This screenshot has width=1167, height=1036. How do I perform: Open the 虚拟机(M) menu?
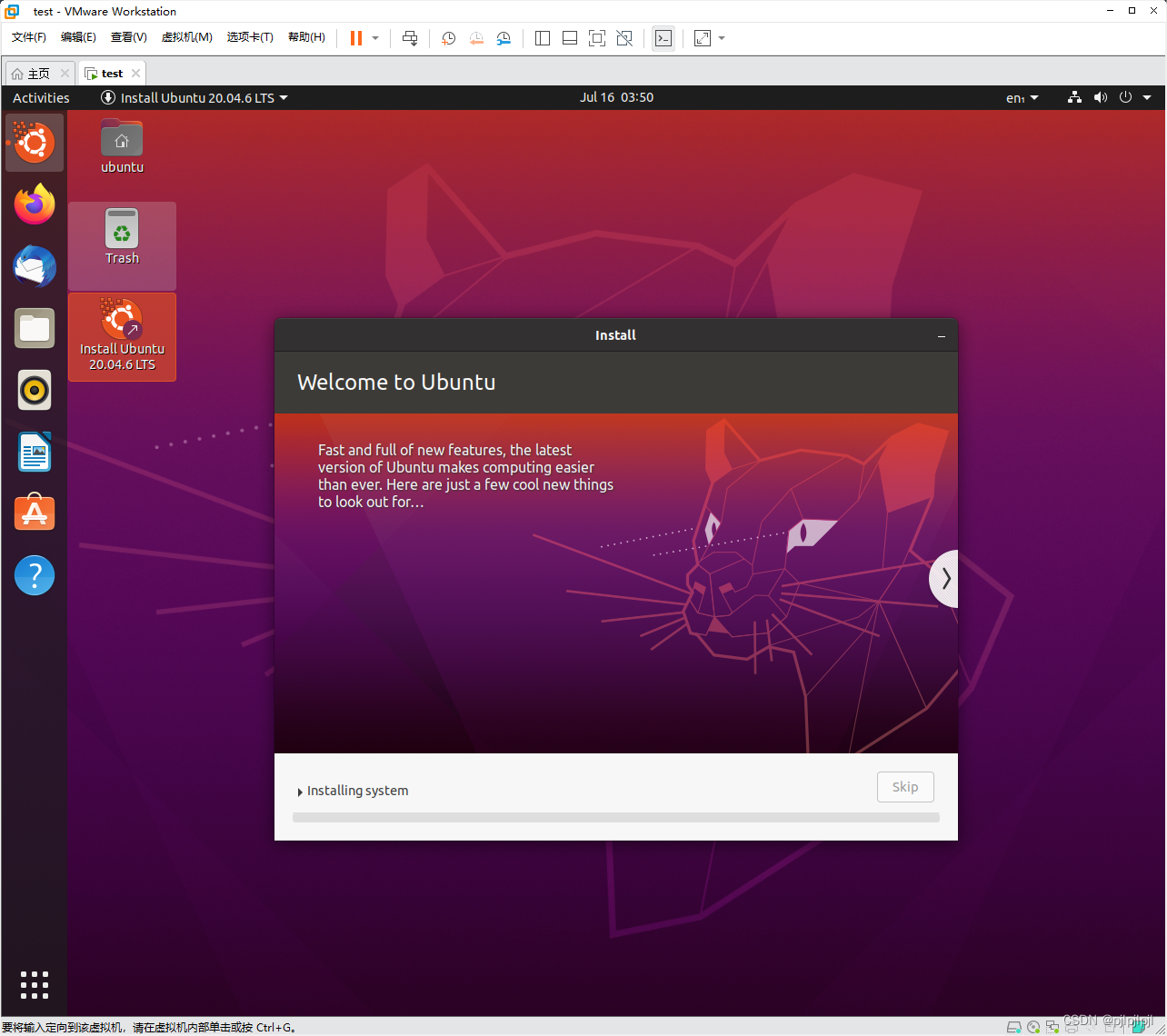point(186,37)
